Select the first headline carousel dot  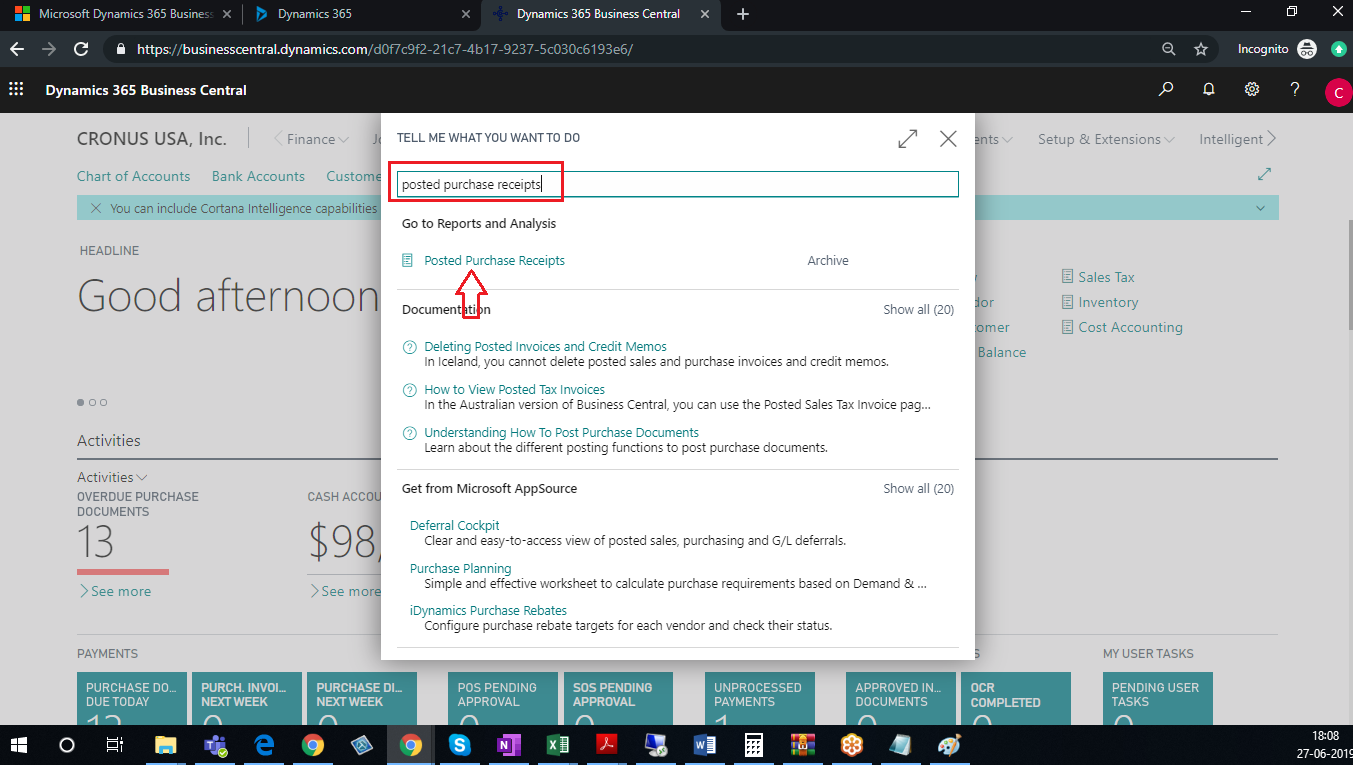[x=81, y=402]
